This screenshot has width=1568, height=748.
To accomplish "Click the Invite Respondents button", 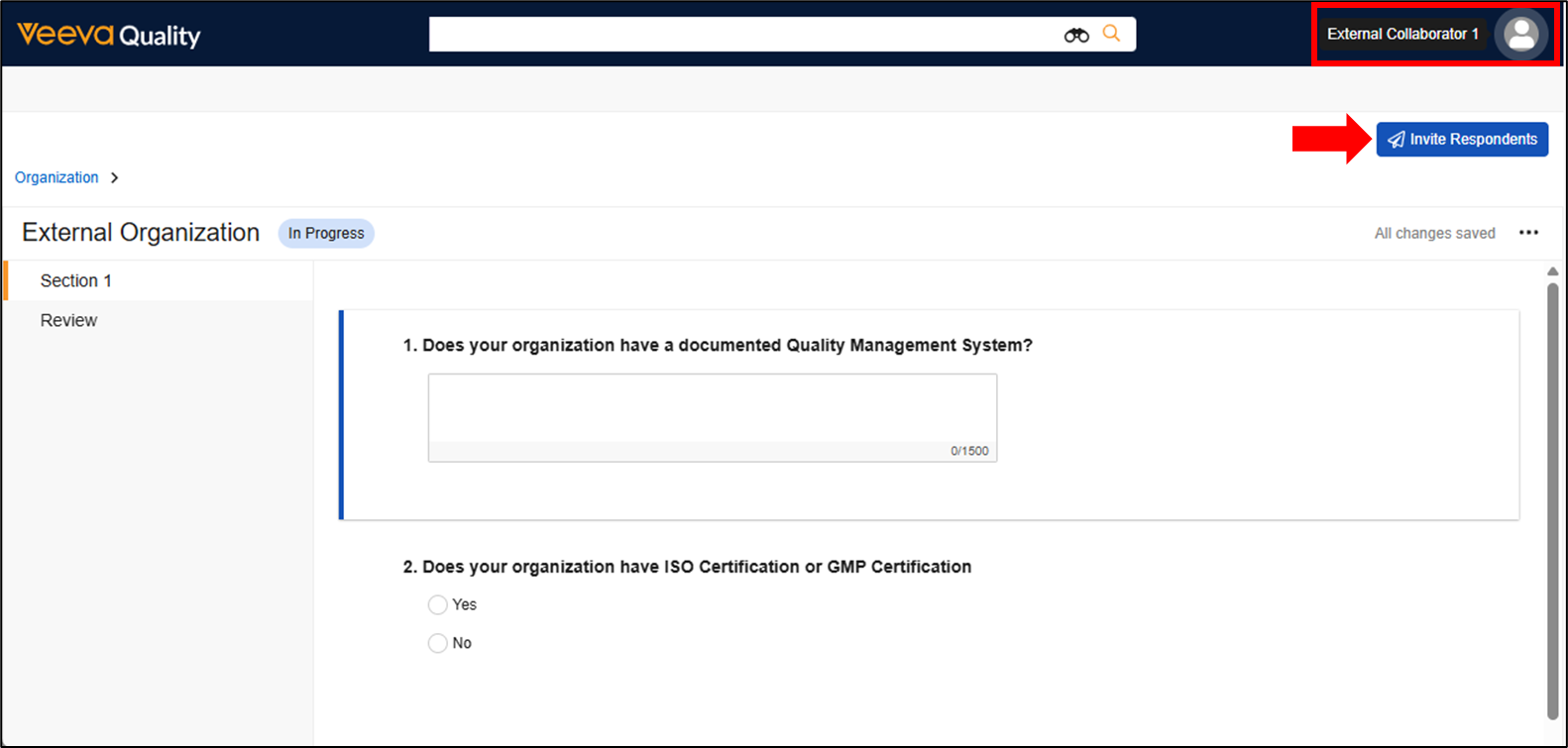I will 1462,140.
